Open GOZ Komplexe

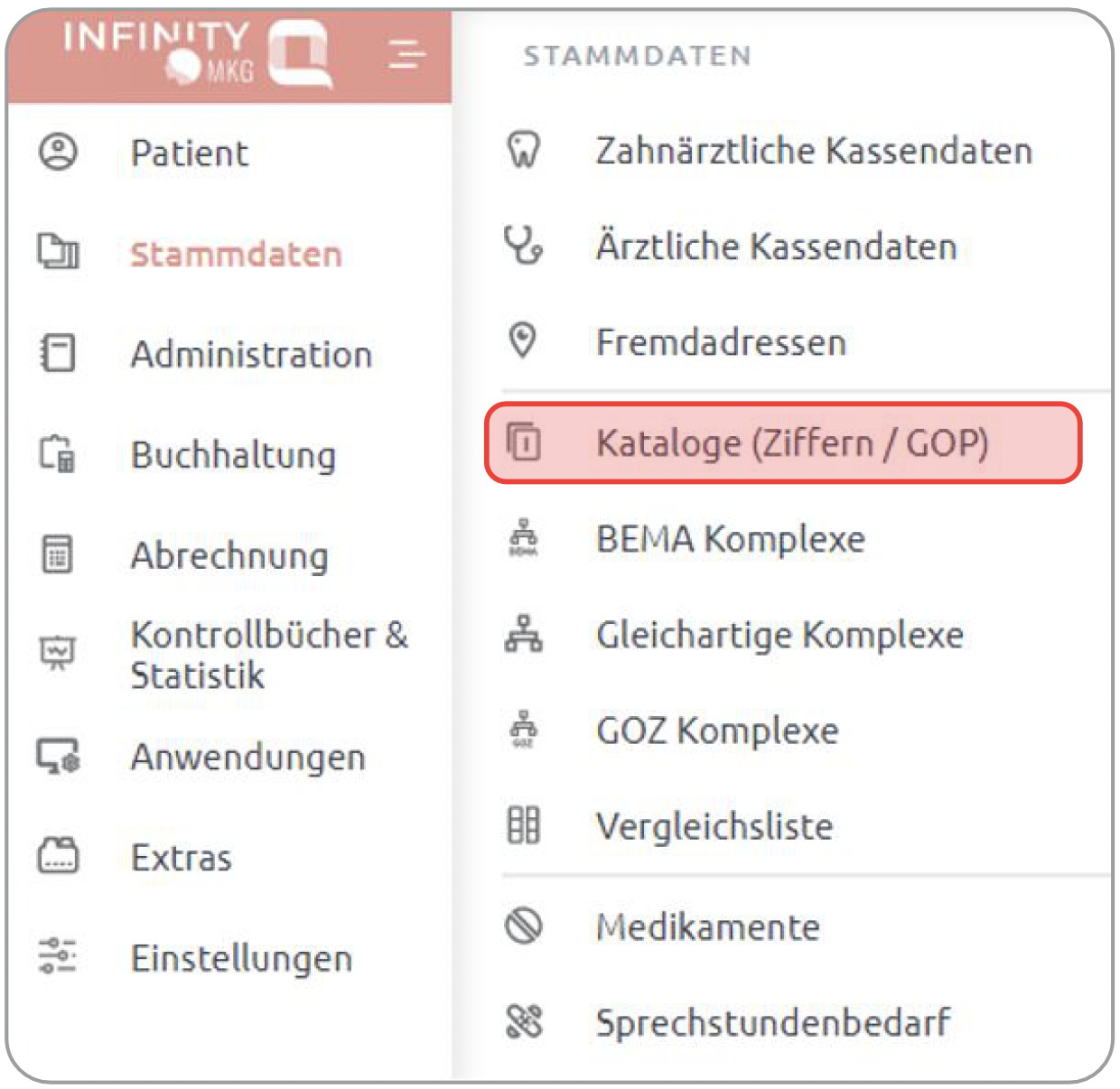(717, 731)
